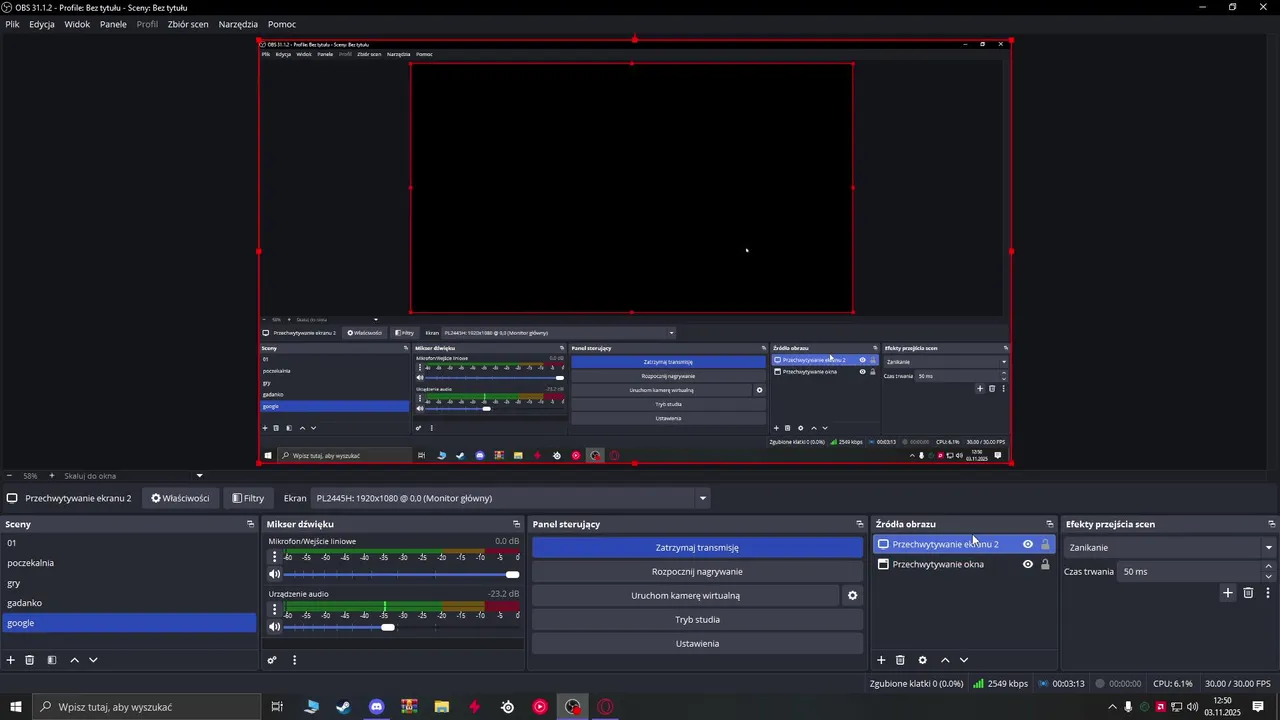The image size is (1280, 720).
Task: Open the Panele menu
Action: pyautogui.click(x=113, y=24)
